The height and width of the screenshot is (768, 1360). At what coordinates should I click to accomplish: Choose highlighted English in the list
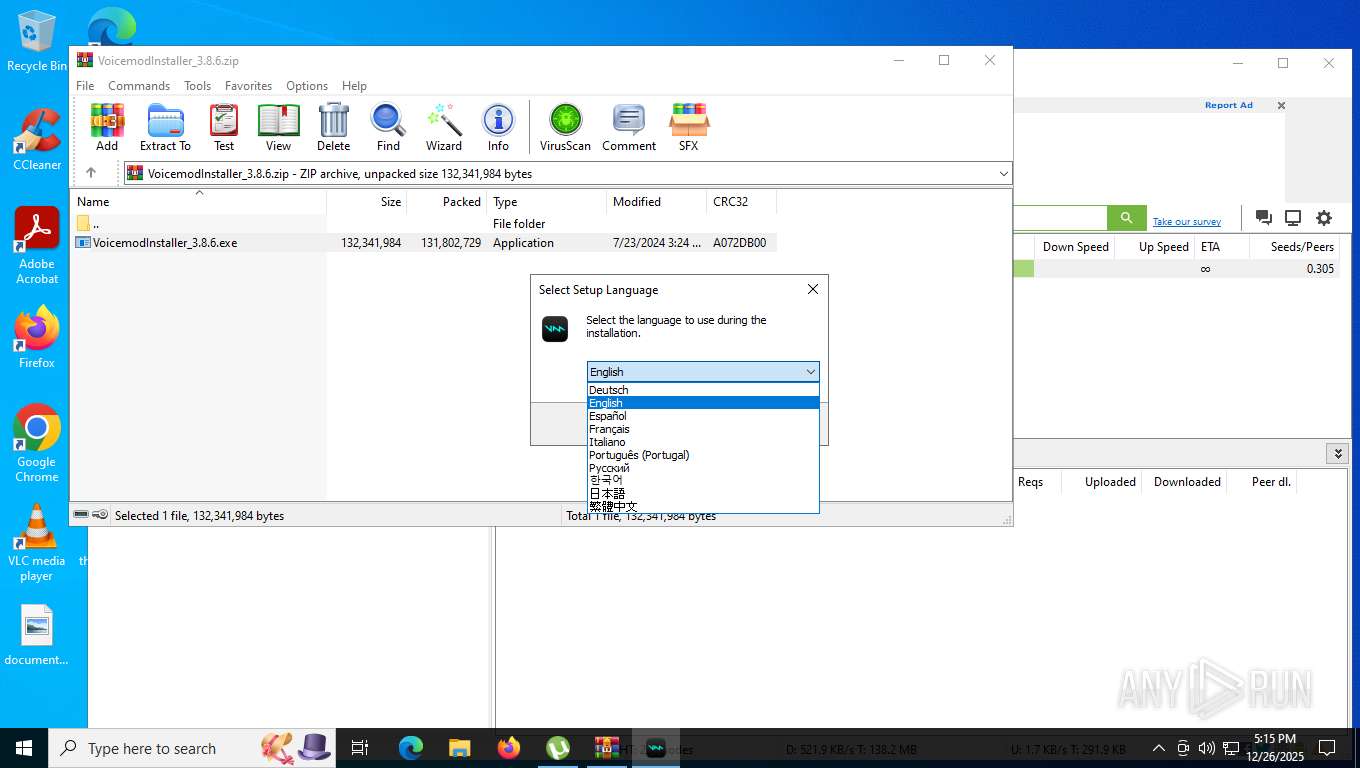[703, 403]
